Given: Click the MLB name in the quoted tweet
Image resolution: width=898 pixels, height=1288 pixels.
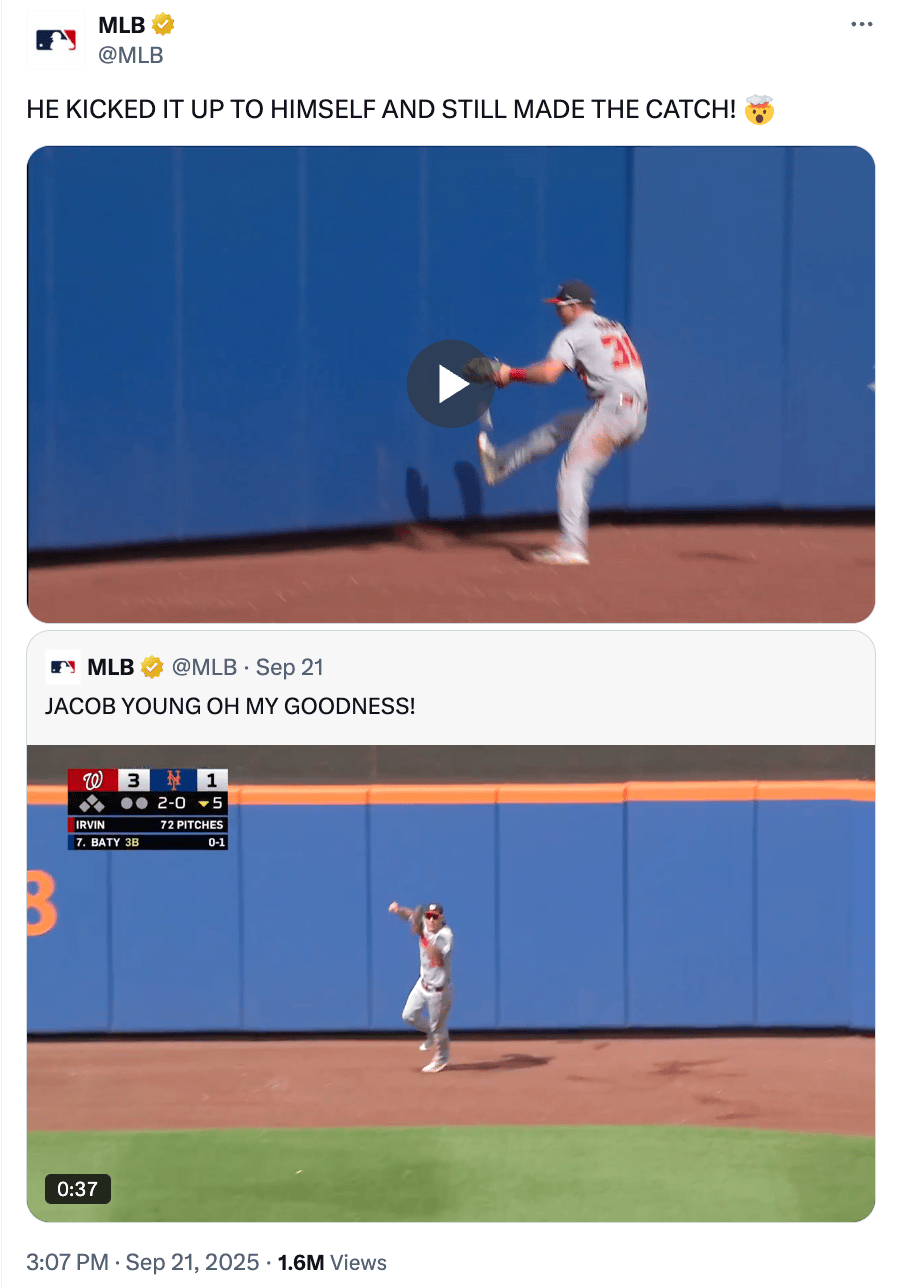Looking at the screenshot, I should (x=111, y=667).
